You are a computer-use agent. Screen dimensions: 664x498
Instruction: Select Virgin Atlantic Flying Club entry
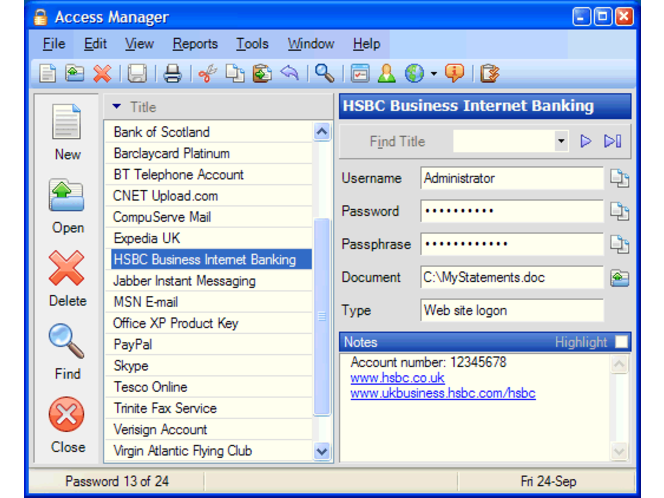(x=208, y=451)
